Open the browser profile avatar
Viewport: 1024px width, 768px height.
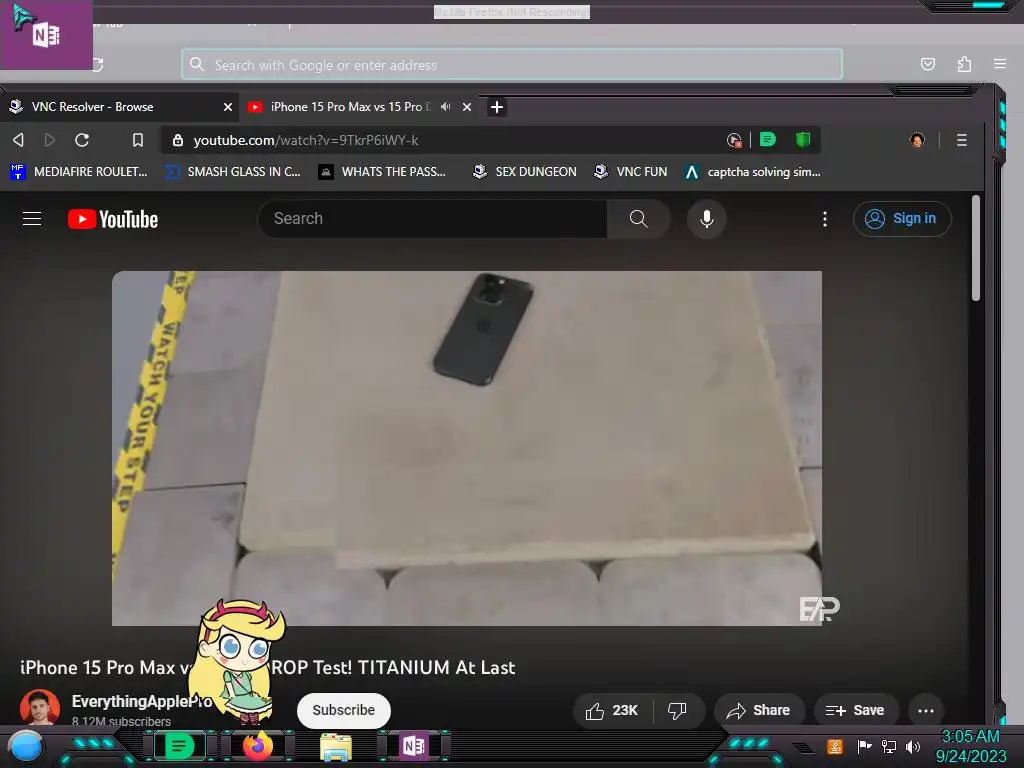tap(917, 140)
